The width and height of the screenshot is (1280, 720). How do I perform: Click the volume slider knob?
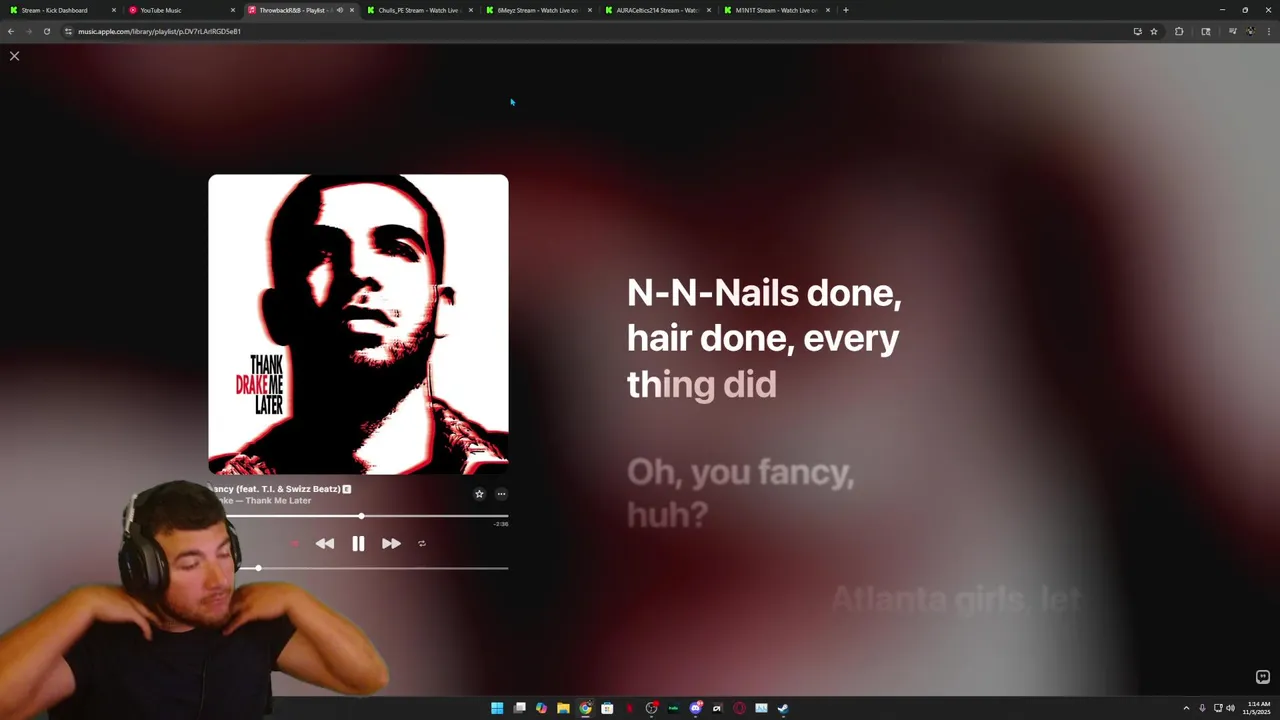coord(258,568)
